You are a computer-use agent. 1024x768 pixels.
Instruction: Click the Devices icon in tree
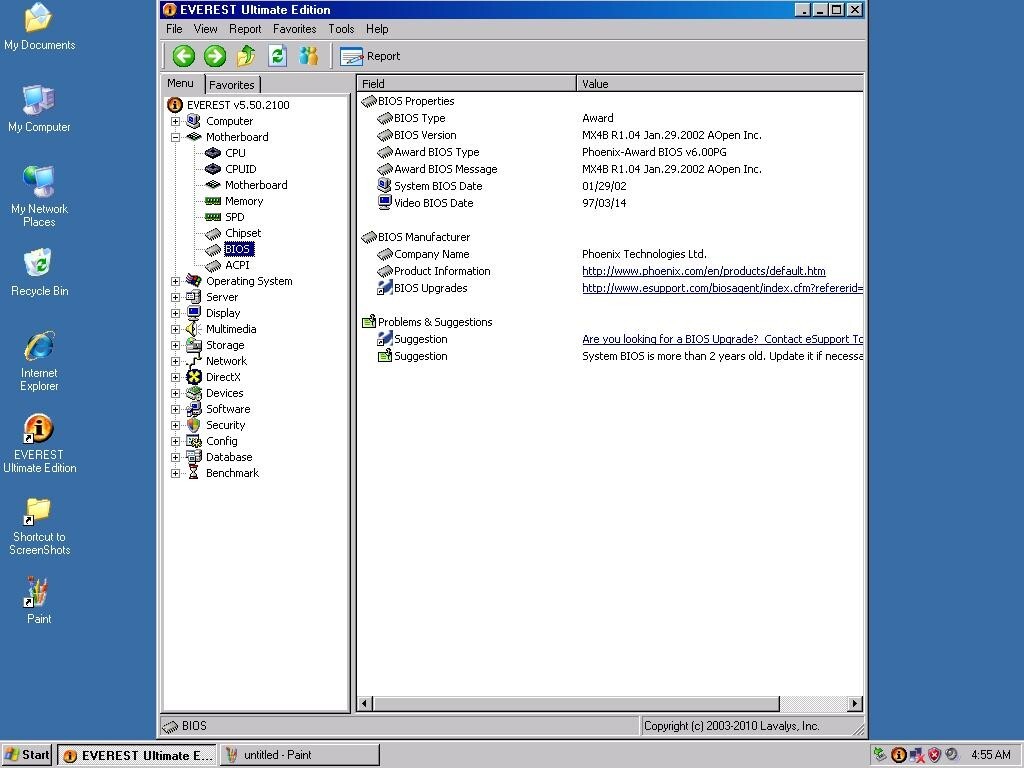[x=194, y=393]
